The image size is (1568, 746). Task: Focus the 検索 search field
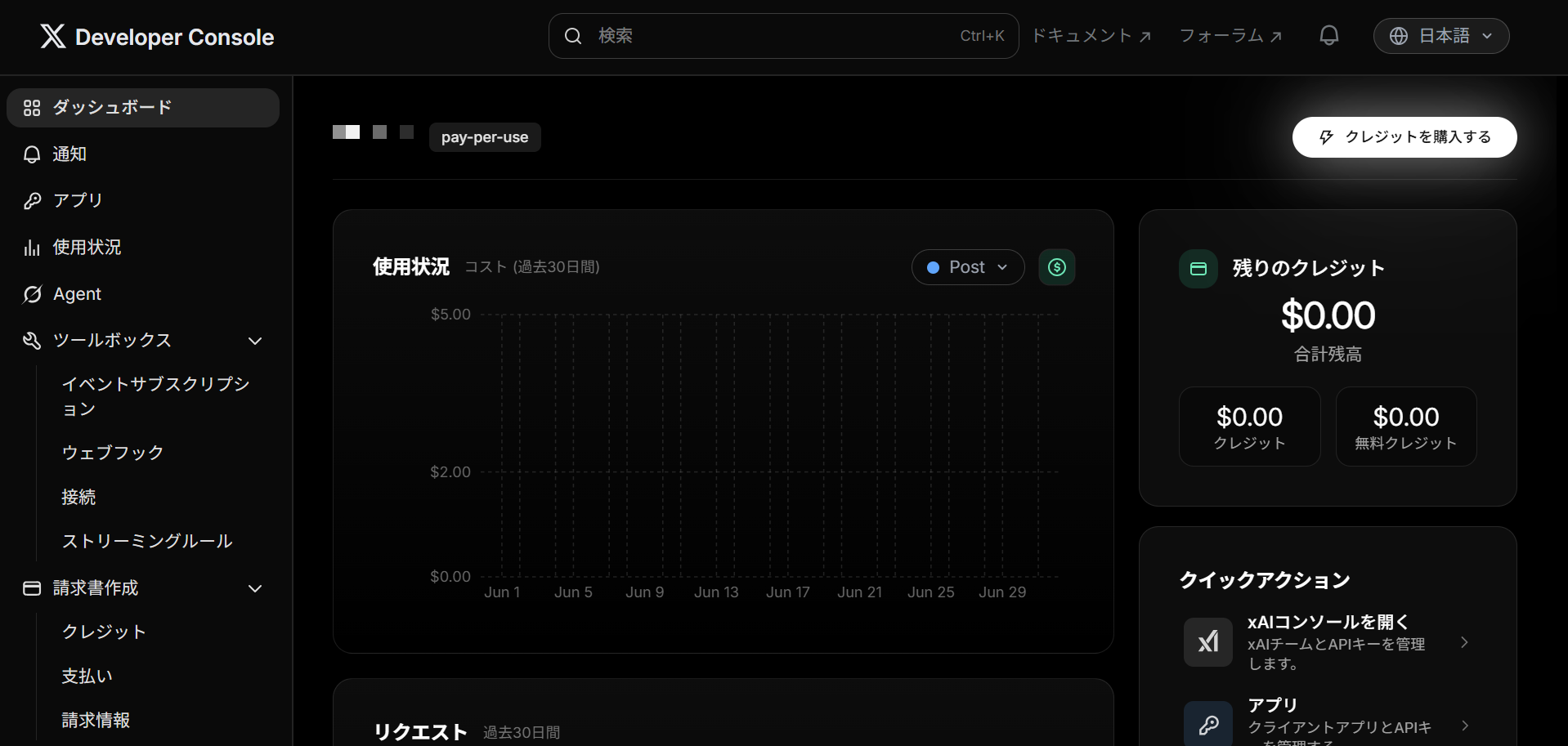(783, 36)
